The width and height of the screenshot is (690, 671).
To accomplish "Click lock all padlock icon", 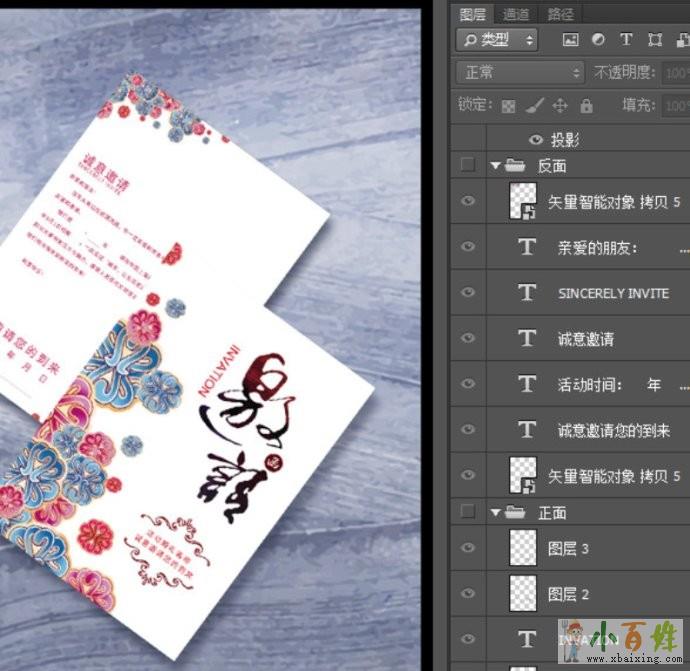I will pos(586,105).
